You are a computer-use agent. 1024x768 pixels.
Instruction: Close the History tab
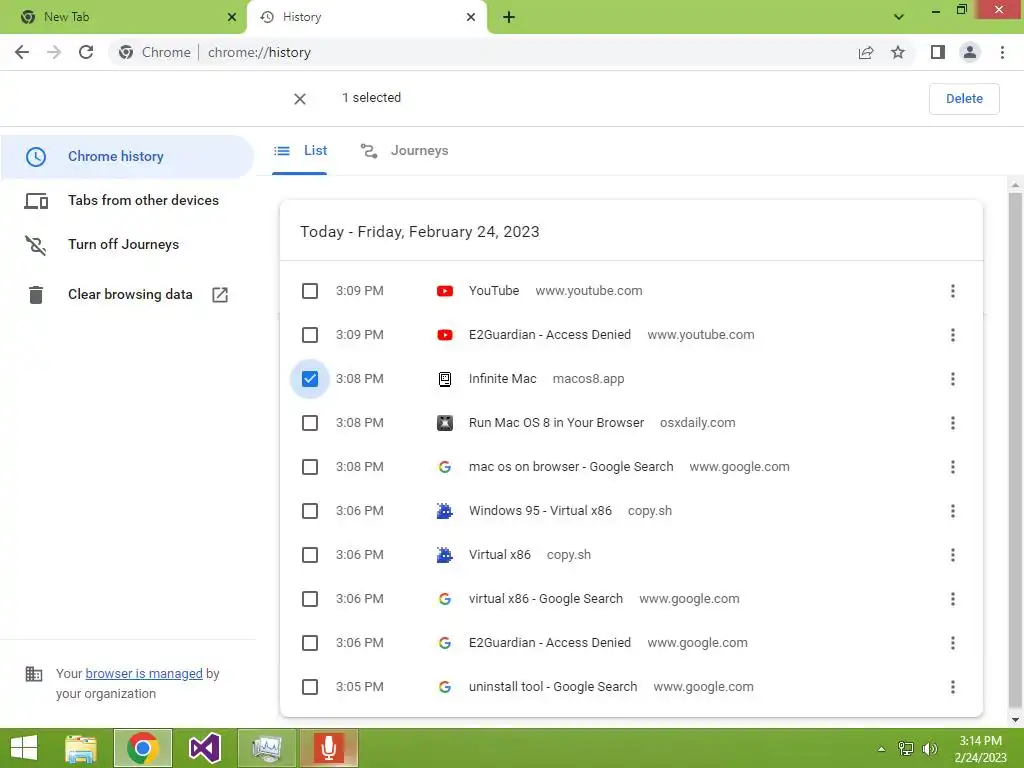pos(471,17)
